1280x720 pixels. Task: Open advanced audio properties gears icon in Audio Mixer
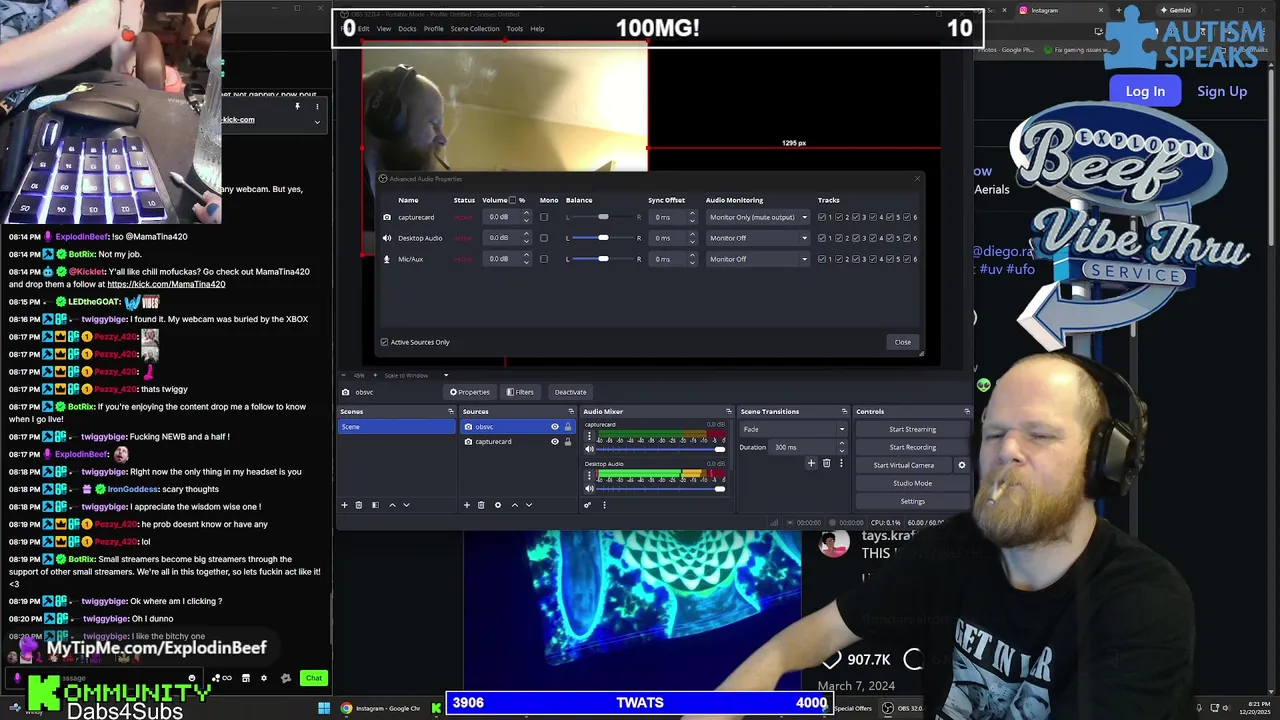587,505
